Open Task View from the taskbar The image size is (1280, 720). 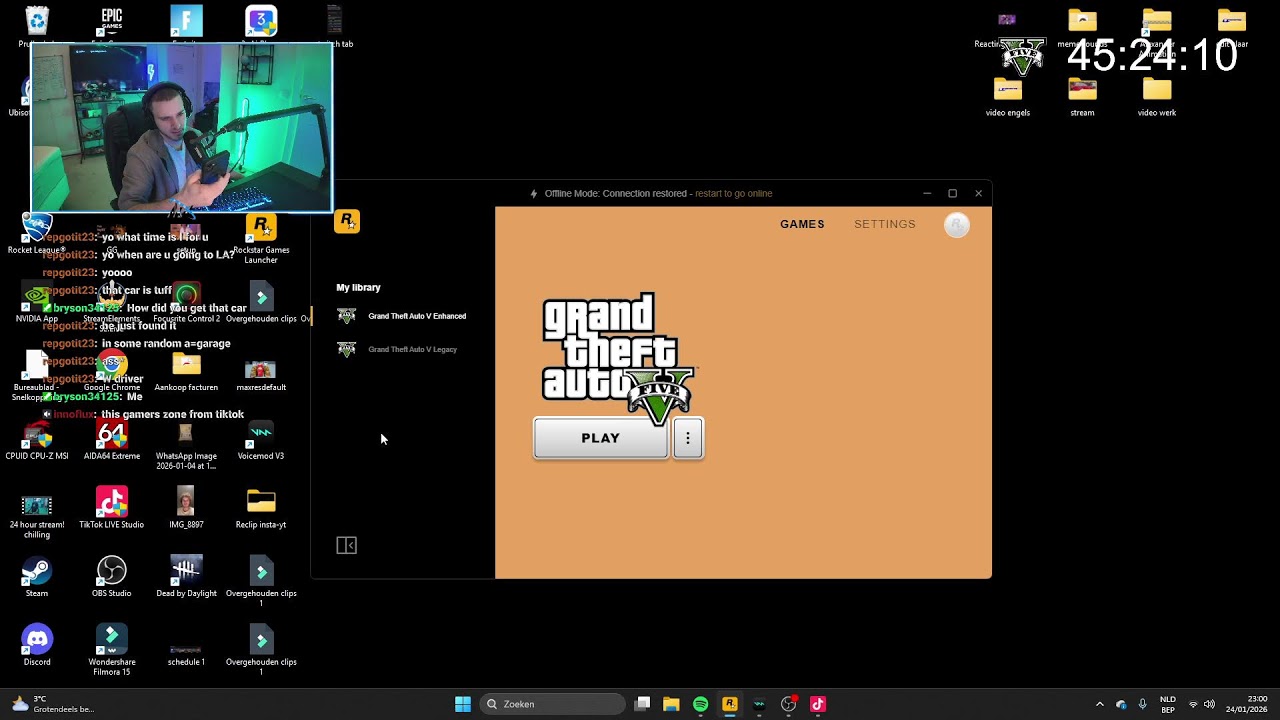coord(643,704)
